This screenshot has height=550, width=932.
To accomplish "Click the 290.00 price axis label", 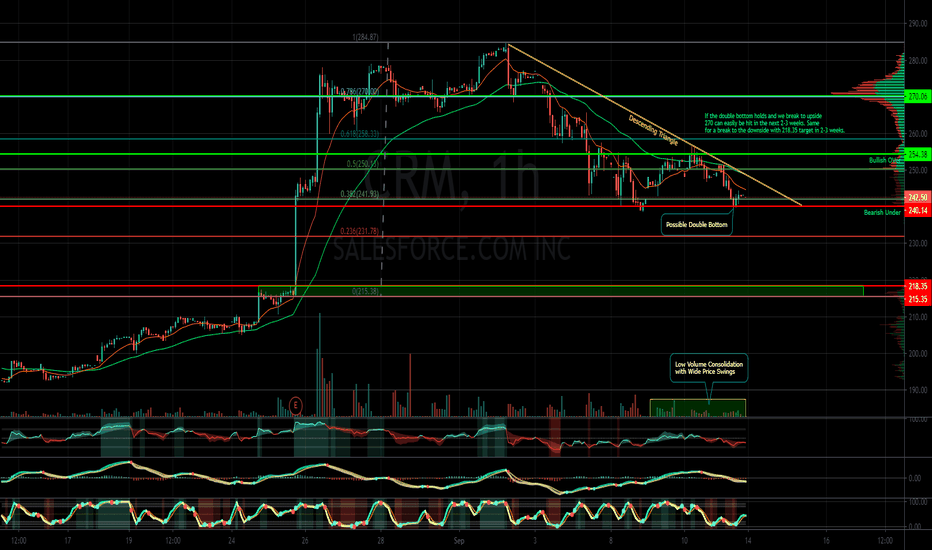I will [x=918, y=24].
